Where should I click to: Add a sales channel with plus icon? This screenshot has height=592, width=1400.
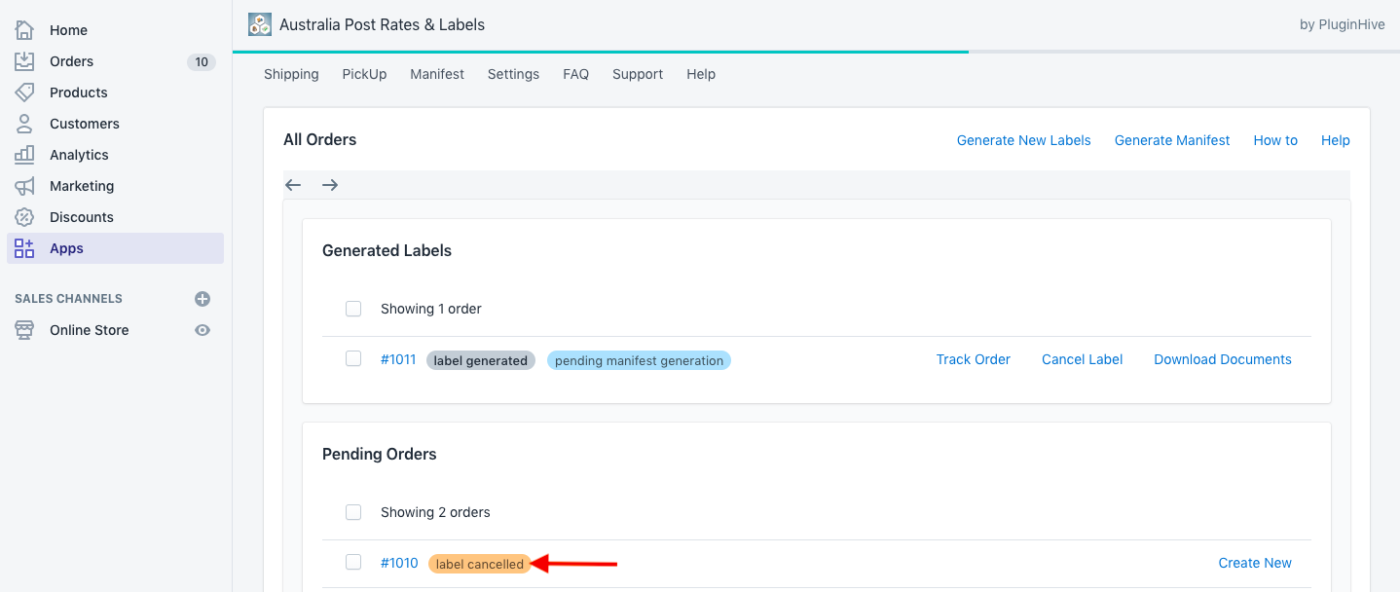coord(202,299)
